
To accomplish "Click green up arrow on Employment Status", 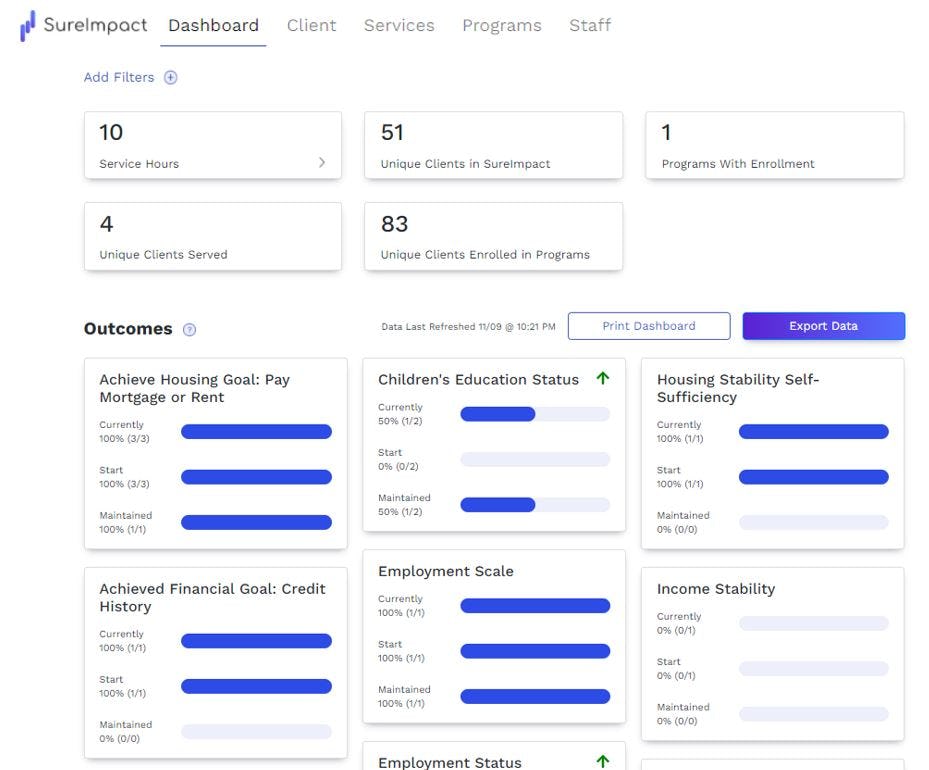I will tap(602, 761).
